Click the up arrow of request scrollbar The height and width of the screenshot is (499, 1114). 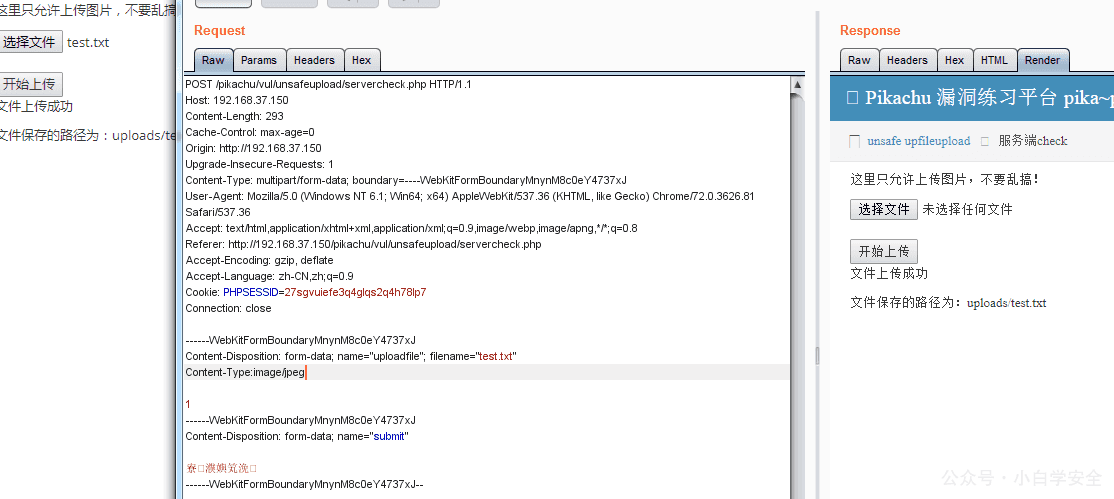pos(797,85)
